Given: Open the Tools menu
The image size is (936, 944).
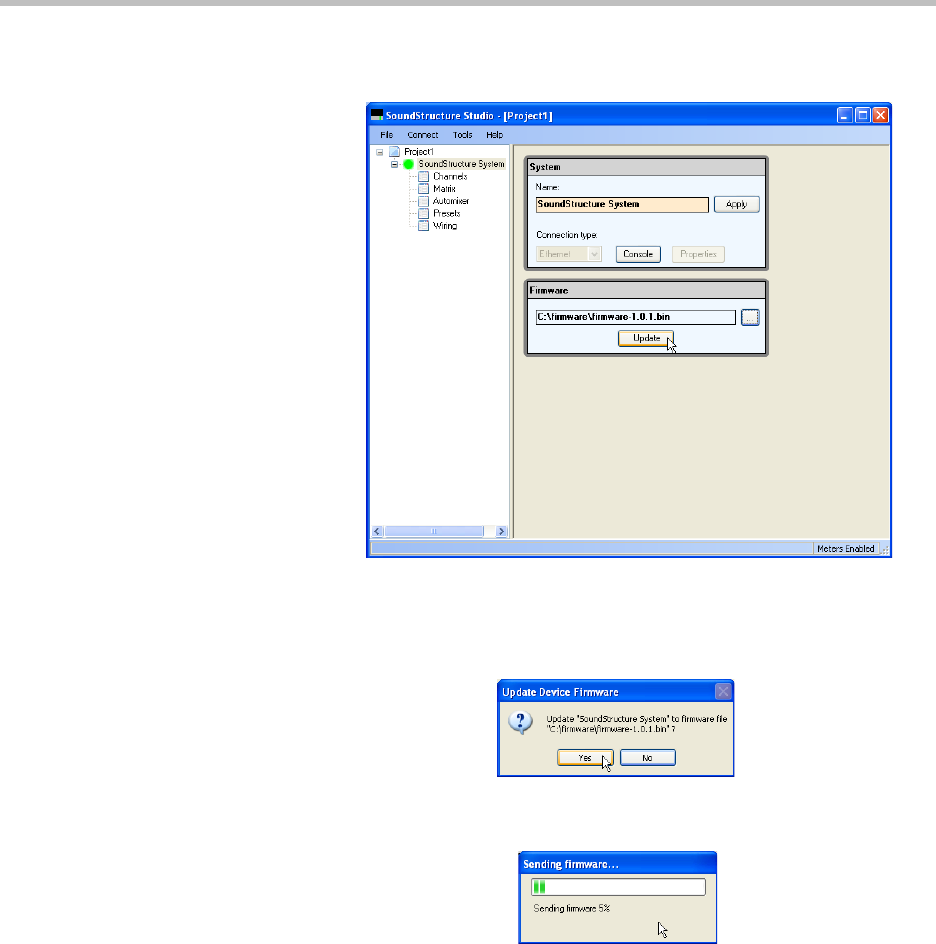Looking at the screenshot, I should pos(462,135).
